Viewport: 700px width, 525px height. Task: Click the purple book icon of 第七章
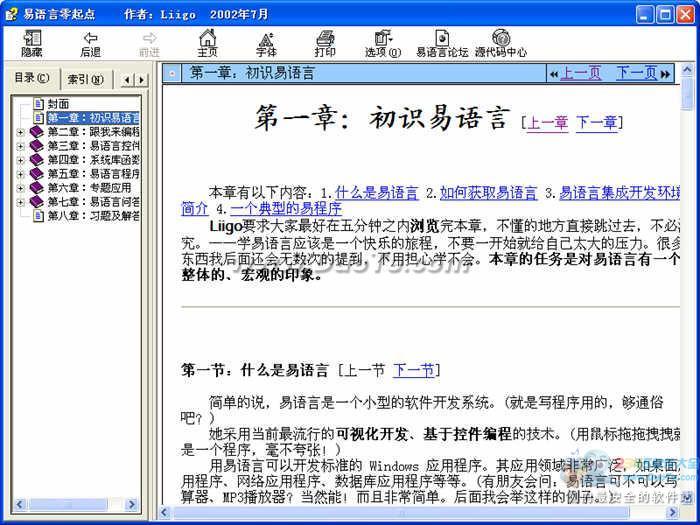37,202
